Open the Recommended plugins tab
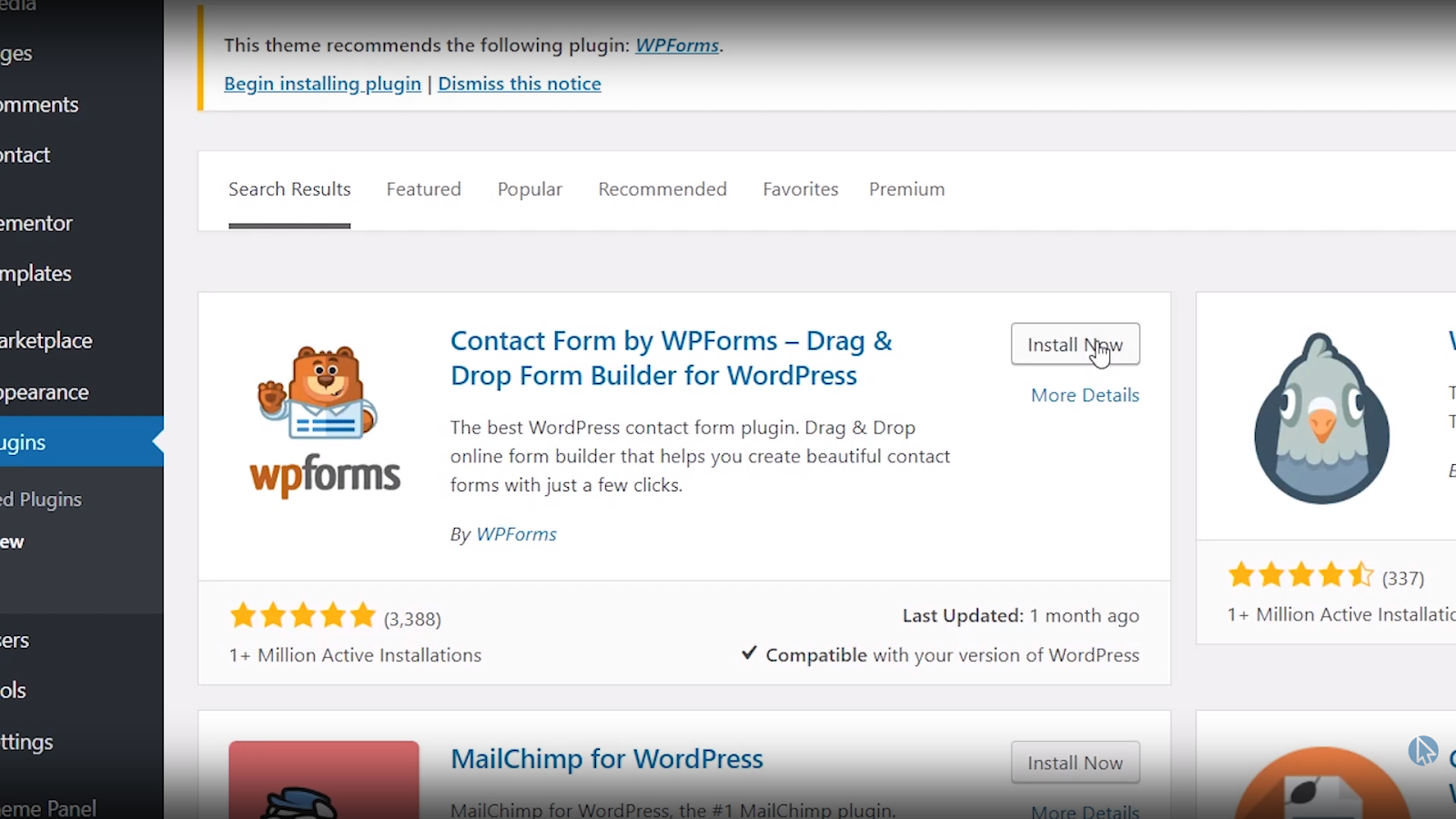This screenshot has width=1456, height=819. (662, 189)
